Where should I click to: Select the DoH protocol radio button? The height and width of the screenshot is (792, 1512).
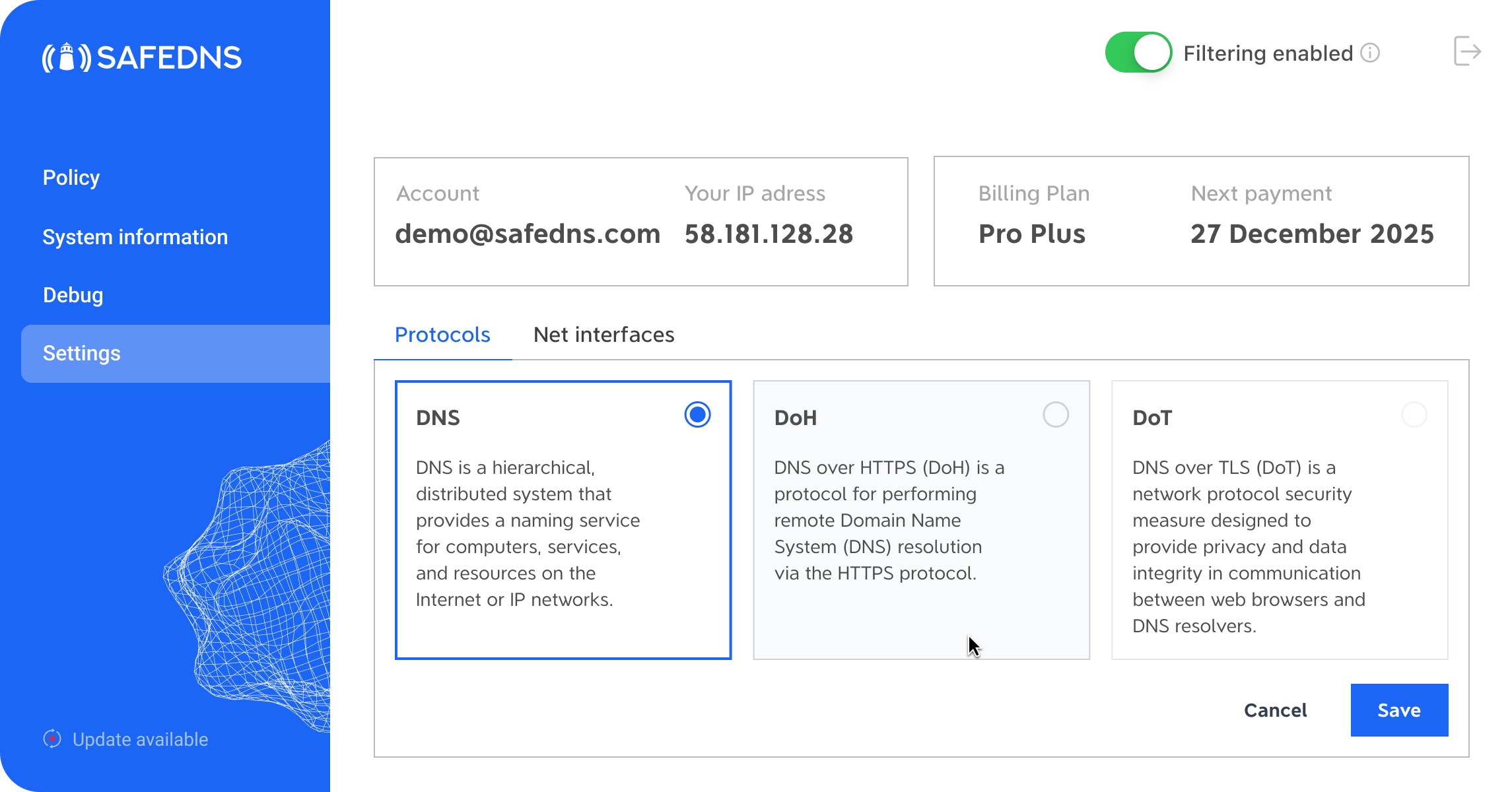coord(1057,415)
